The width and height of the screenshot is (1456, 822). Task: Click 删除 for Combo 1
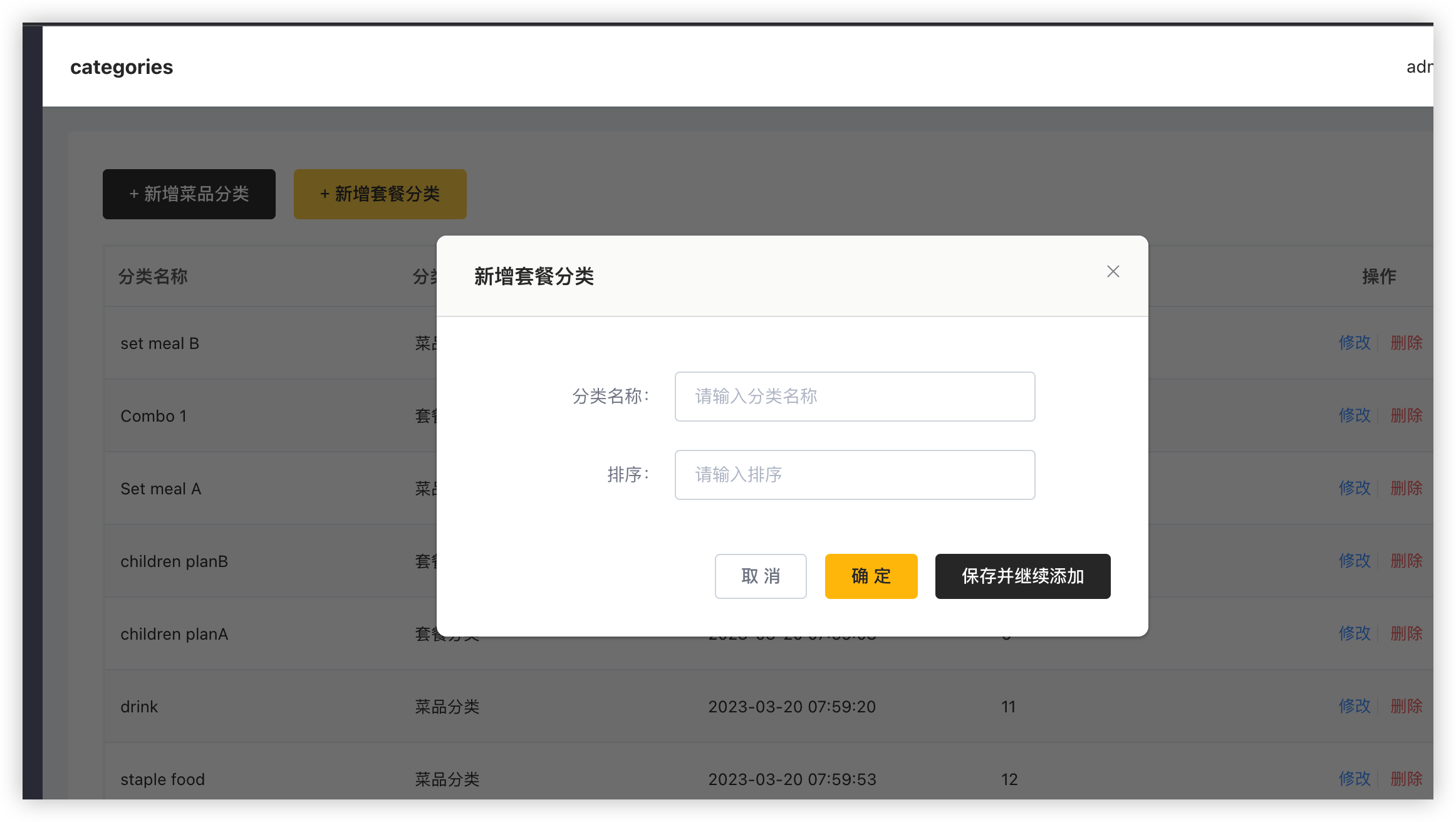click(1407, 415)
